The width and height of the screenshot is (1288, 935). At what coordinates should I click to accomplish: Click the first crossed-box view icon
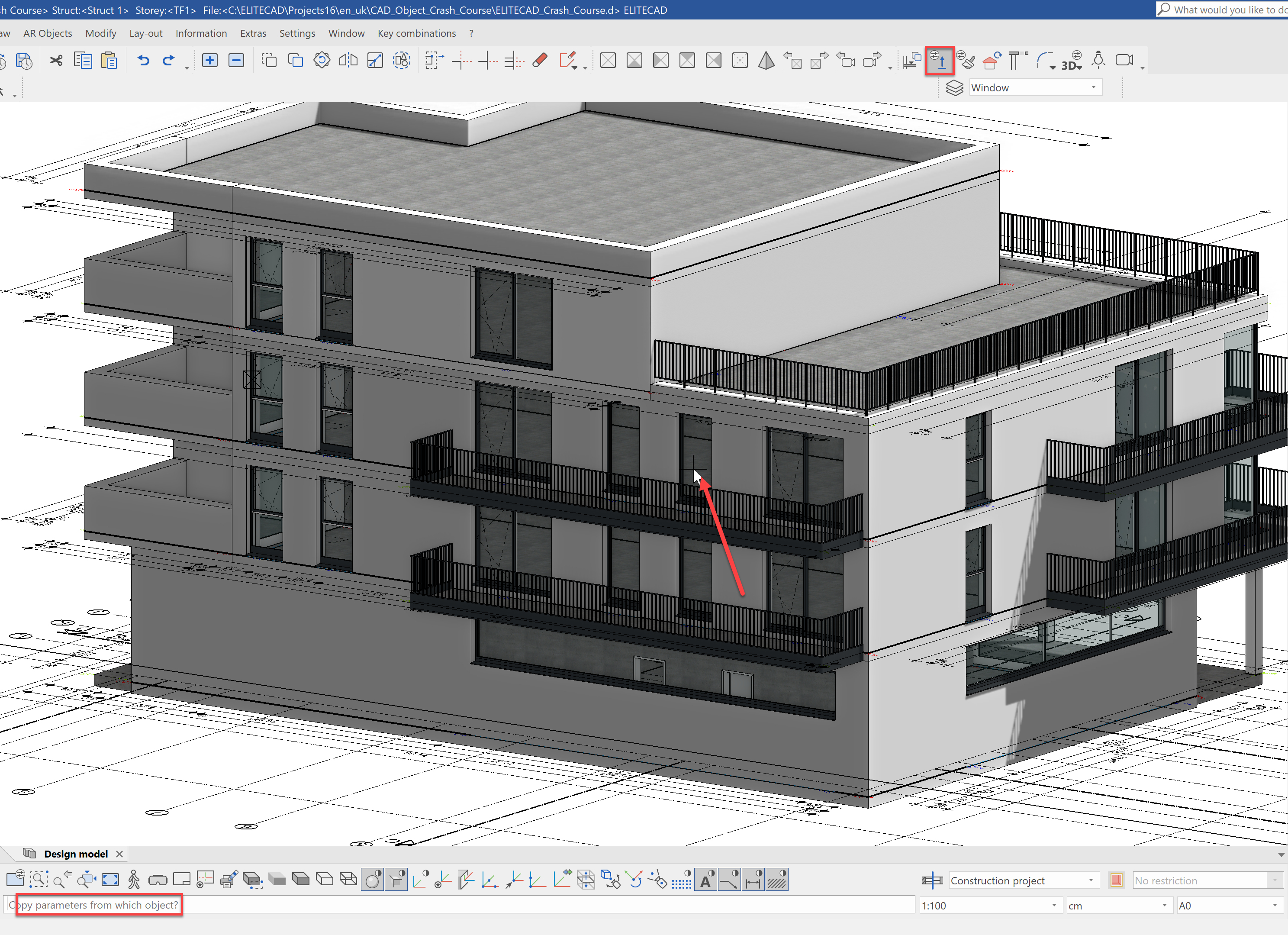point(608,60)
